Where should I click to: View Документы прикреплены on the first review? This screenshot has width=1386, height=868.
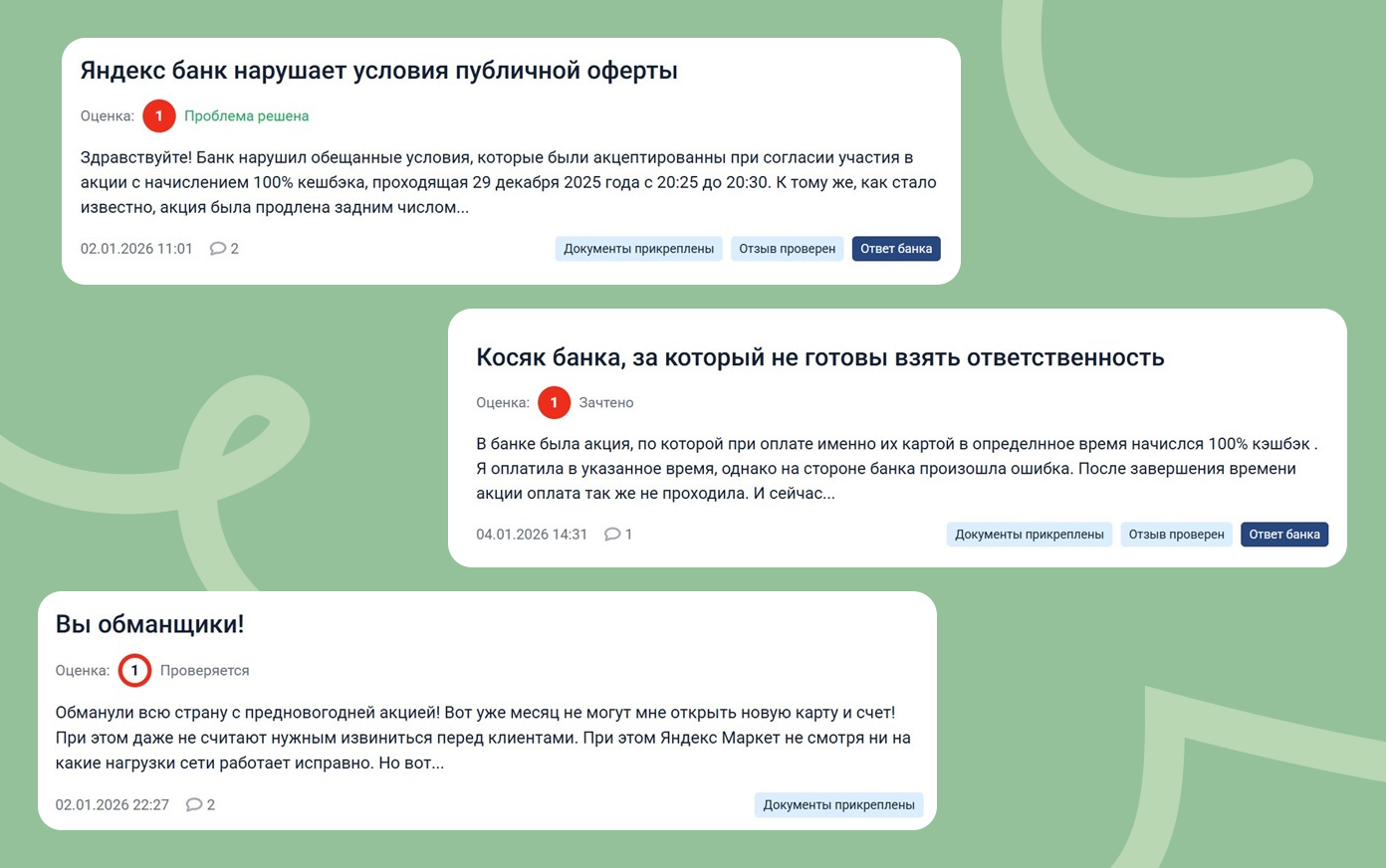(x=638, y=248)
